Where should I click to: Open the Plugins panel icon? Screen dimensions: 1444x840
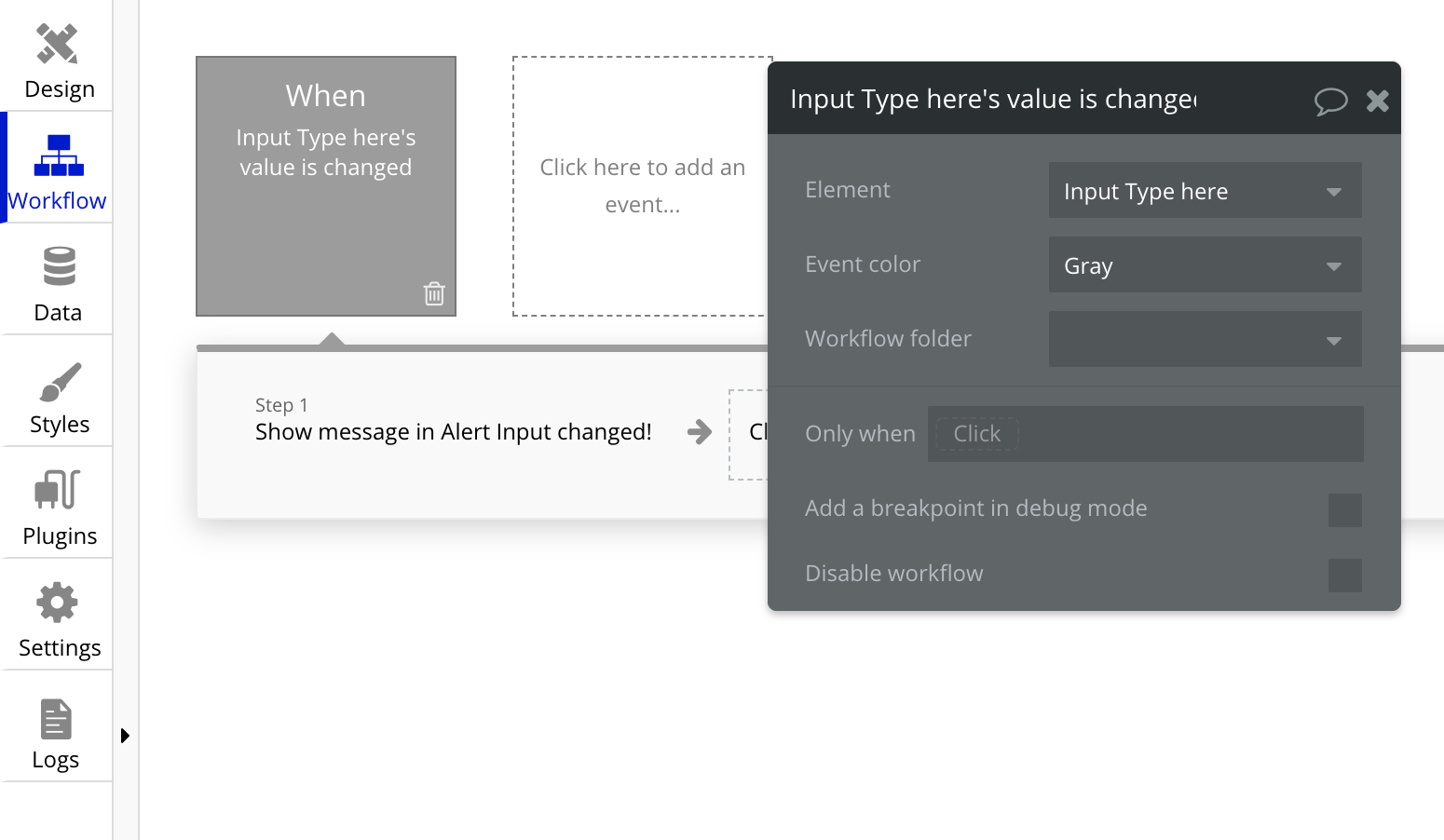pos(58,505)
